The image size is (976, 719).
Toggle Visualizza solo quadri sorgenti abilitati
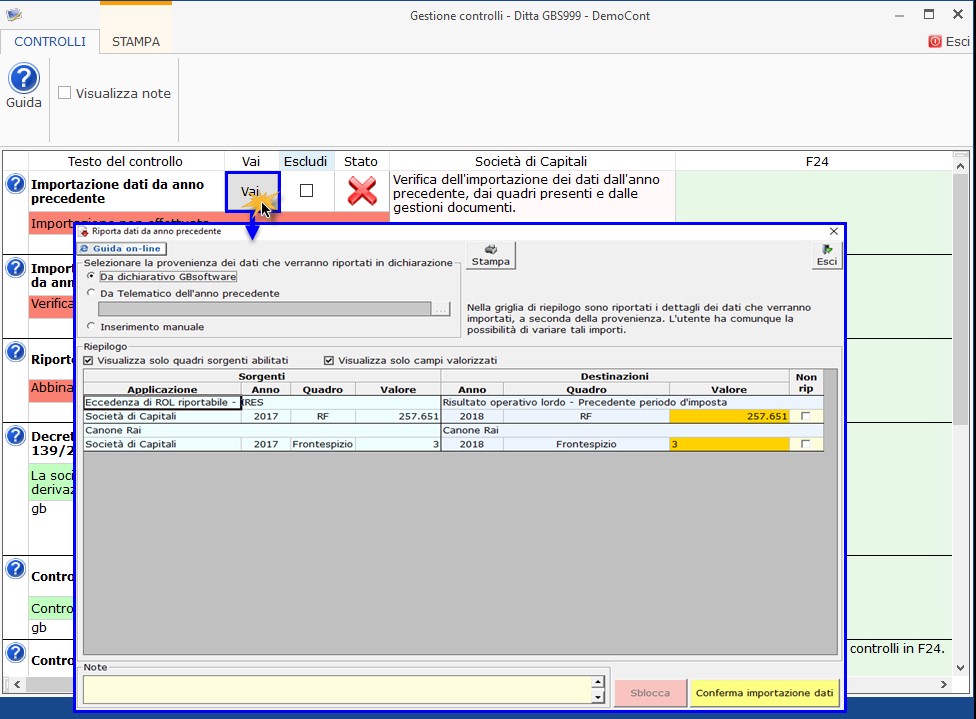coord(90,360)
